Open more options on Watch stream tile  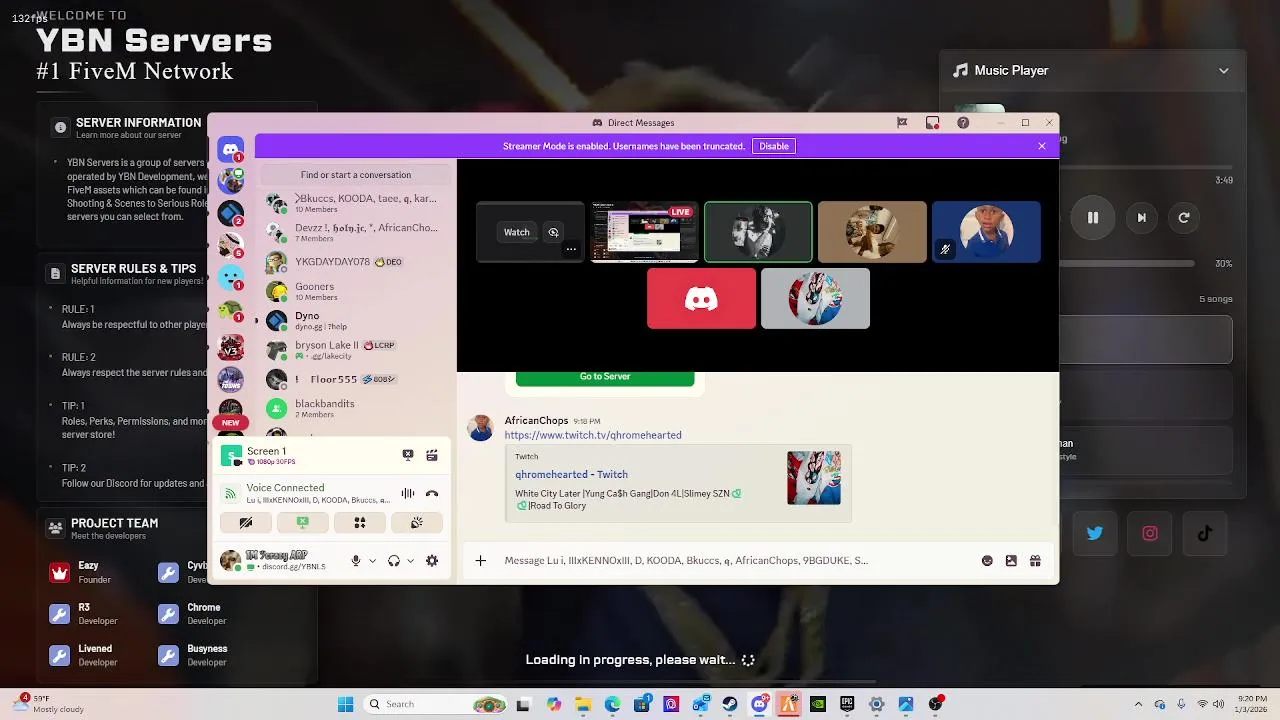point(571,250)
